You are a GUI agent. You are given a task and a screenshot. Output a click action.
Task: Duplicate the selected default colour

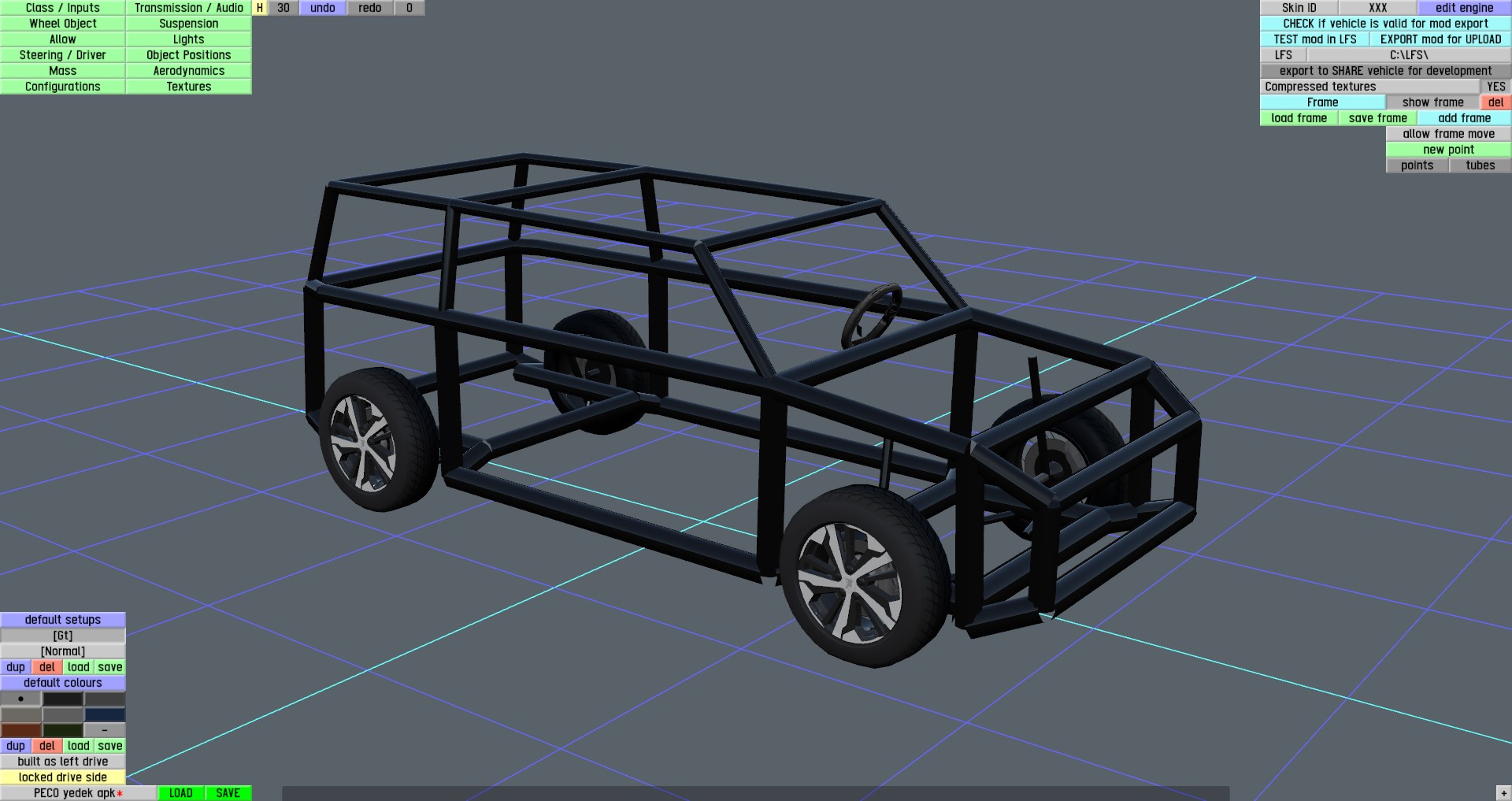pos(16,746)
